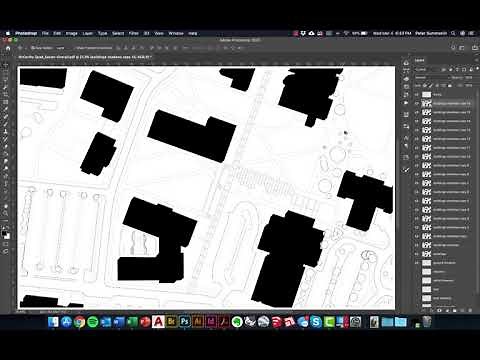Open the workspace switcher dropdown

tap(462, 48)
